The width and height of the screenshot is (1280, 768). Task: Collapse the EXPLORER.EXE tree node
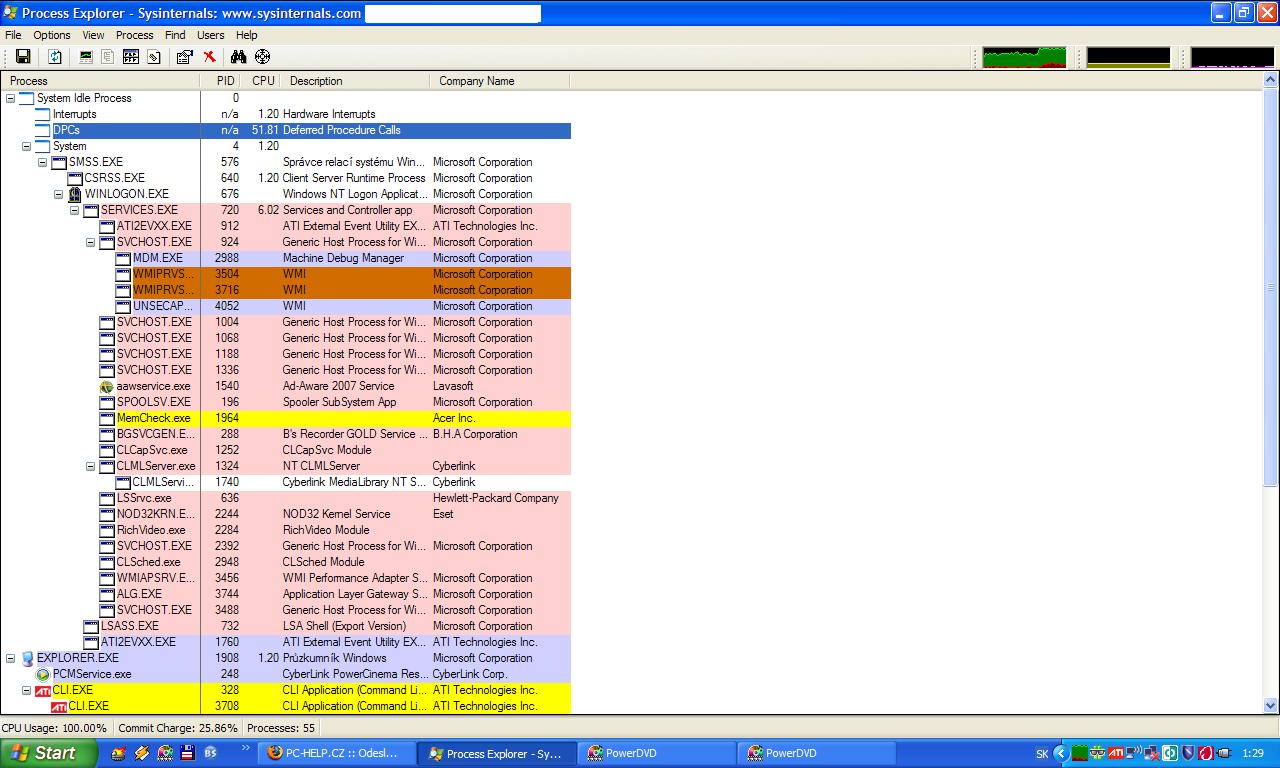[x=11, y=658]
